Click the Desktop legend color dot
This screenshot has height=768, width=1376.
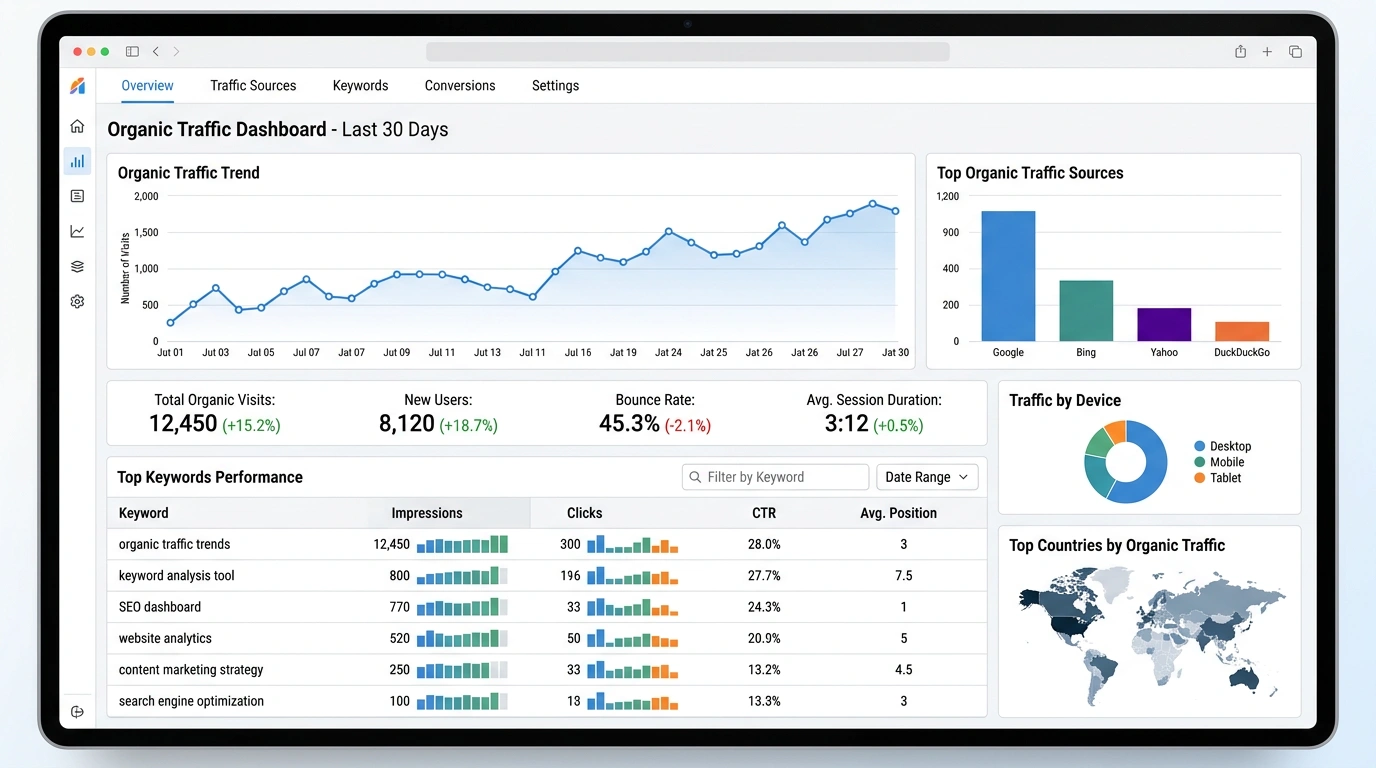[x=1199, y=446]
